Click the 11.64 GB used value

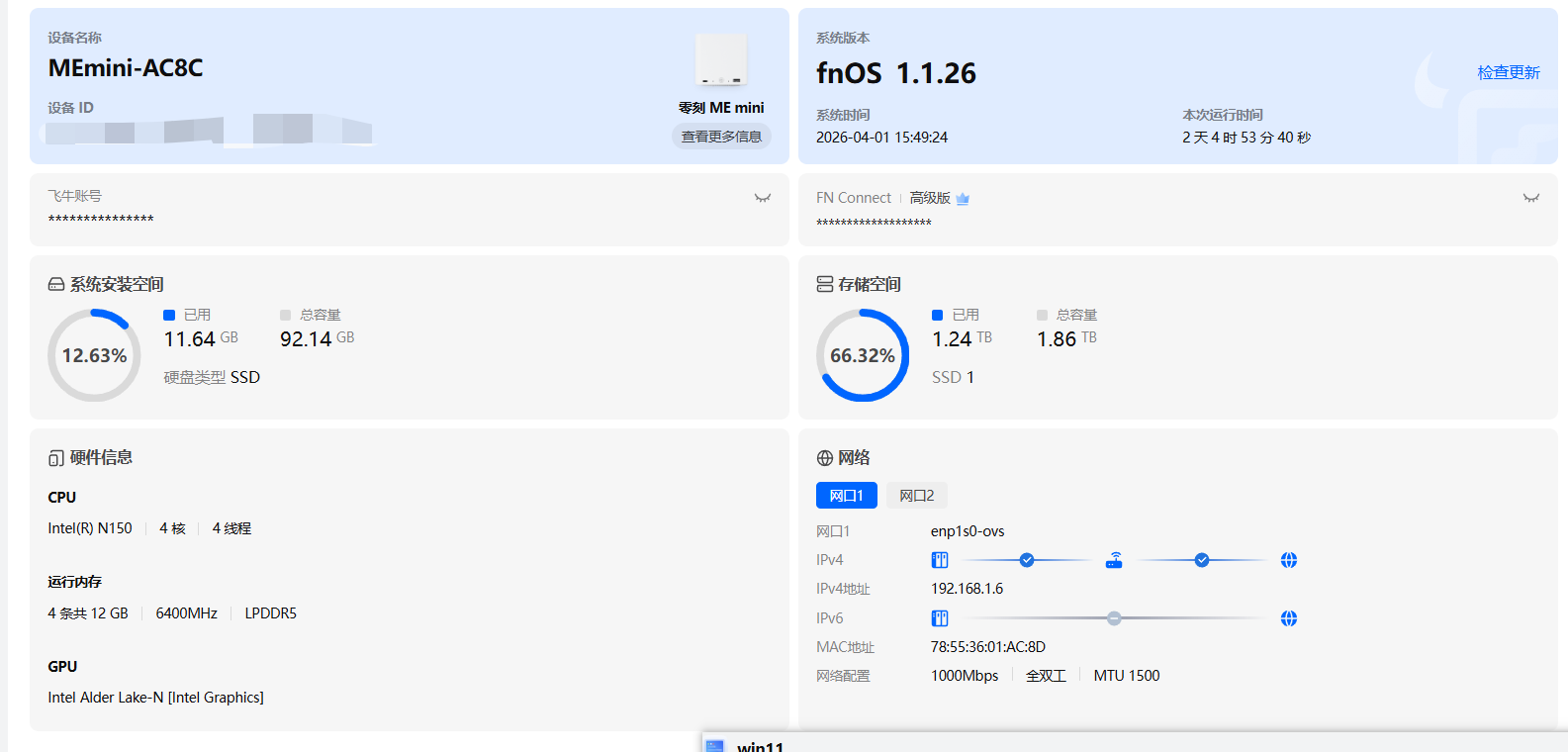coord(201,339)
